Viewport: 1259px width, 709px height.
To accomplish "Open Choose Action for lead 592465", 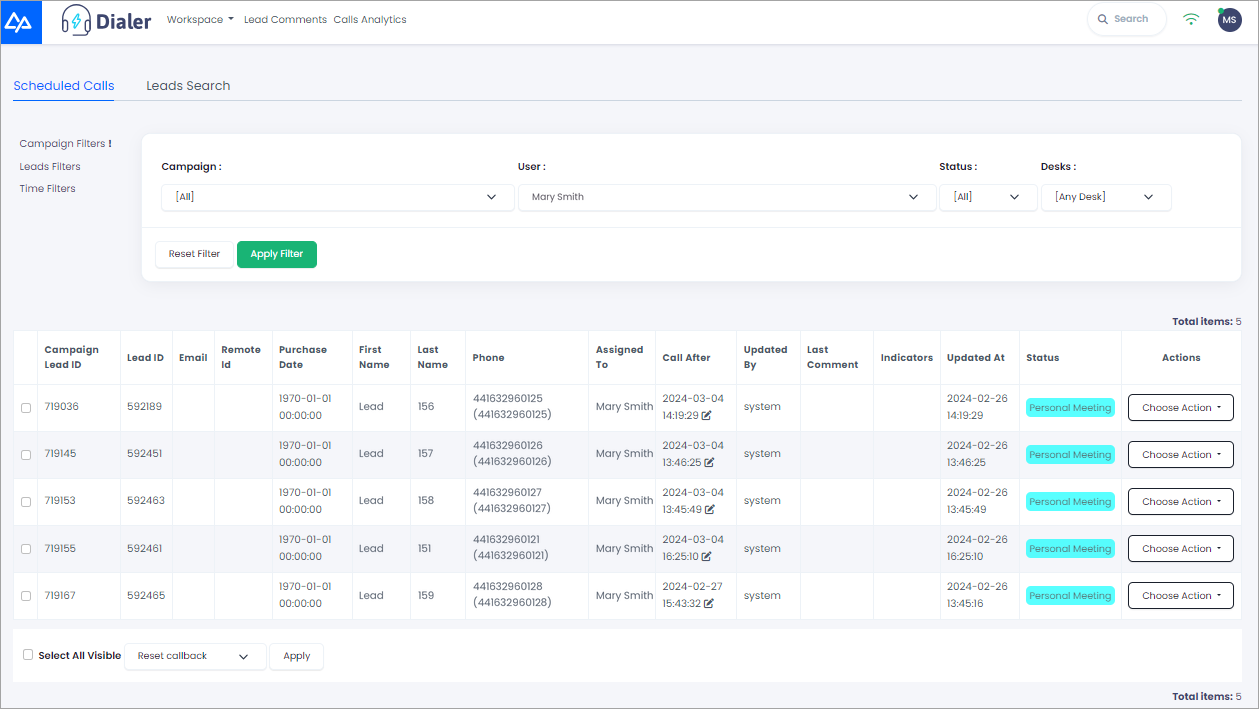I will coord(1181,596).
